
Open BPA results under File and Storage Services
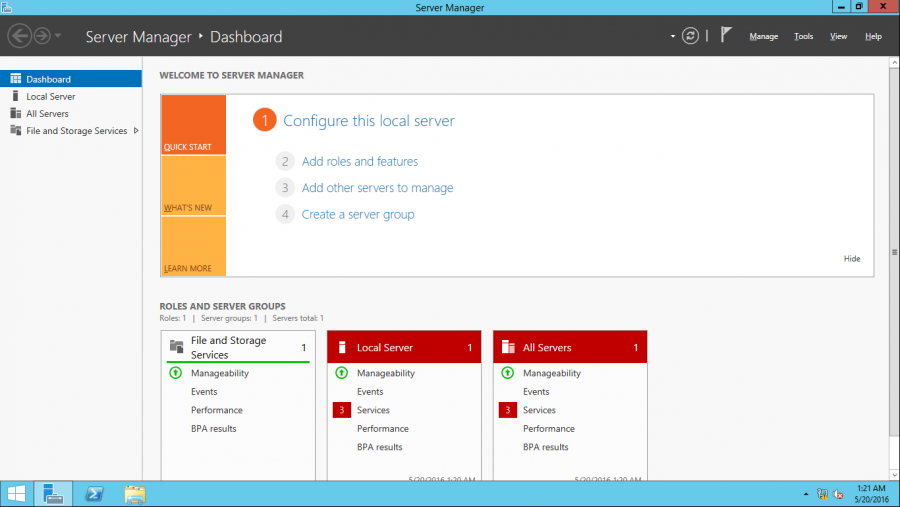214,428
